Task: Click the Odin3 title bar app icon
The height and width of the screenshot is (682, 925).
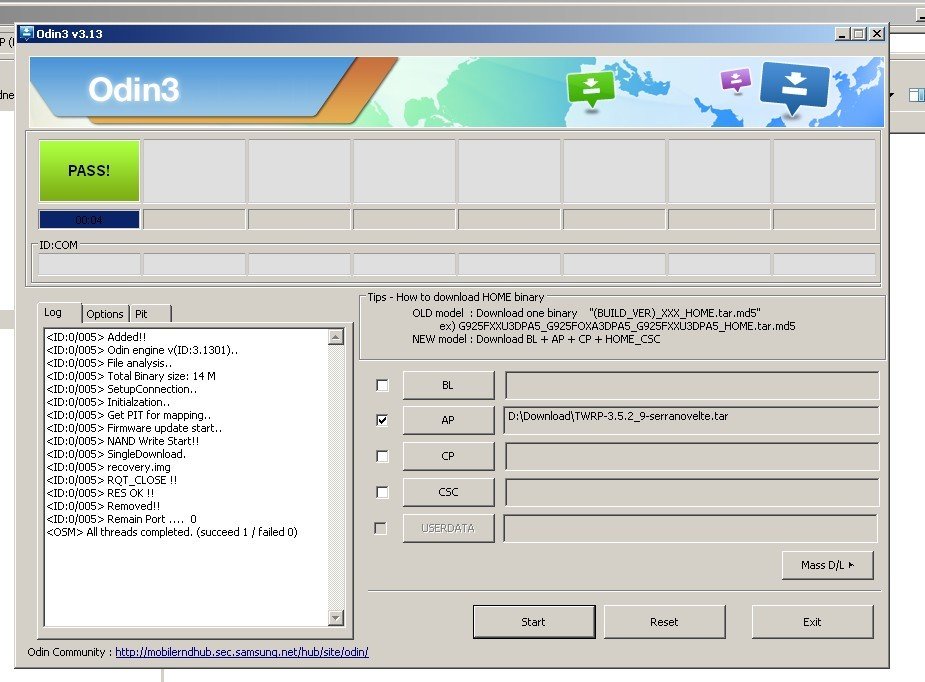Action: click(x=27, y=34)
